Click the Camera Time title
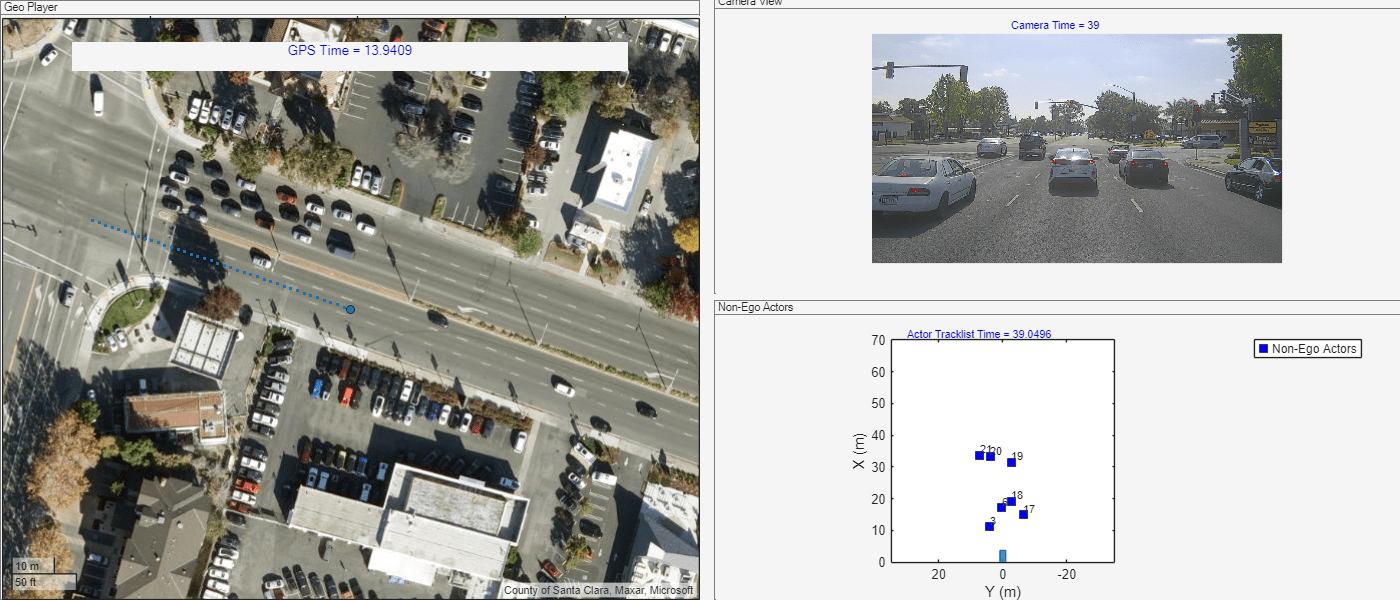The image size is (1400, 600). (1055, 25)
